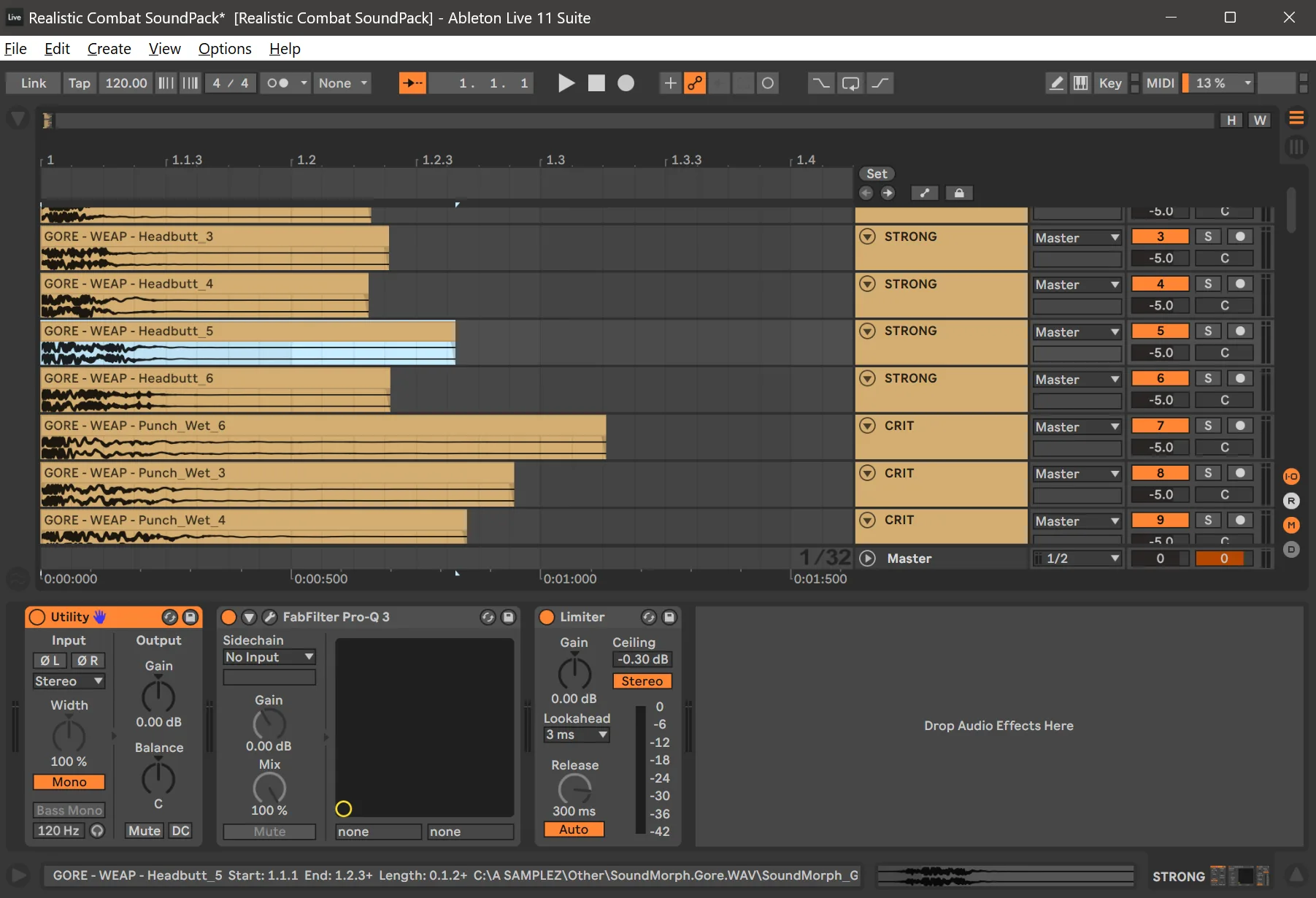The height and width of the screenshot is (898, 1316).
Task: Enable Draw Mode with the pencil icon
Action: (x=1056, y=82)
